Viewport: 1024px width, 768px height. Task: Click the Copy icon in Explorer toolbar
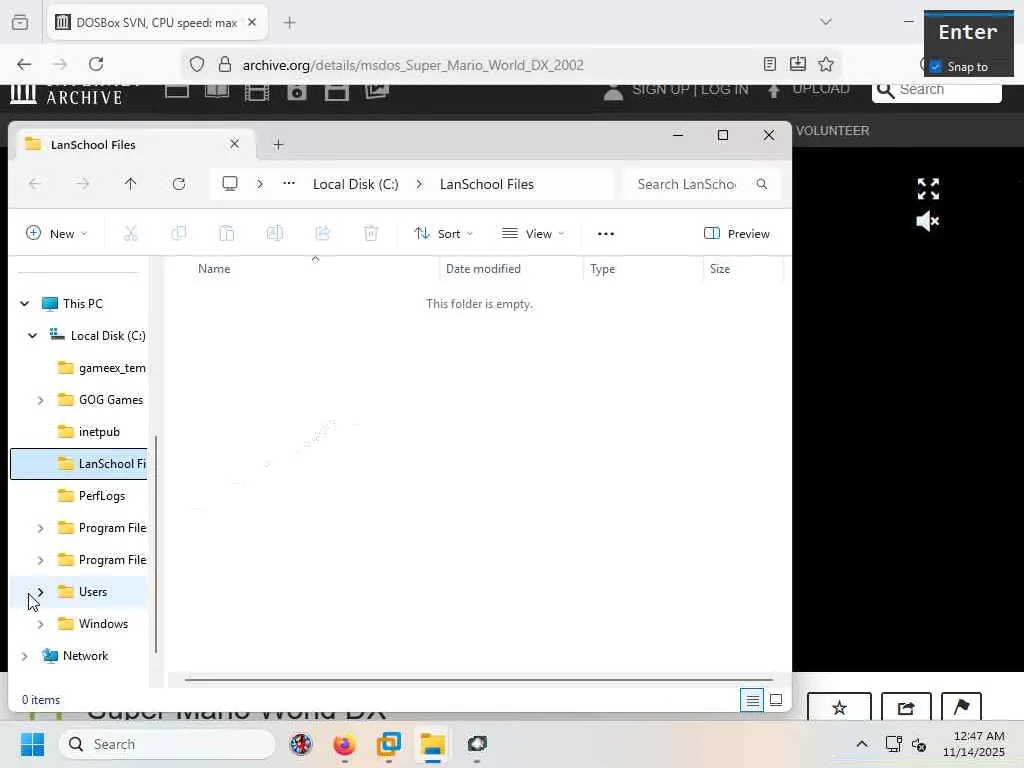pos(178,233)
